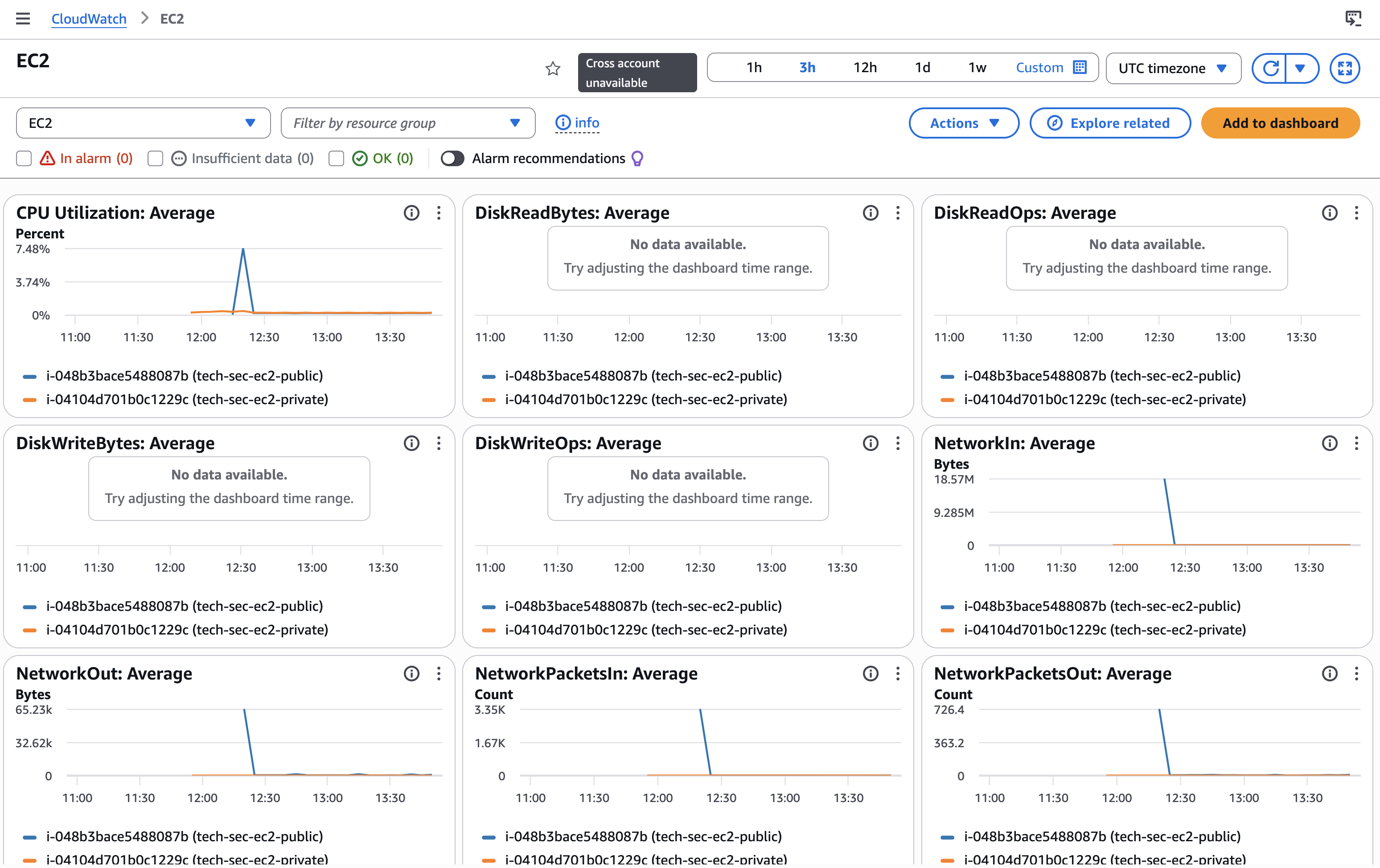Show info for DiskWriteBytes widget
Screen dimensions: 1380x868
pos(411,443)
